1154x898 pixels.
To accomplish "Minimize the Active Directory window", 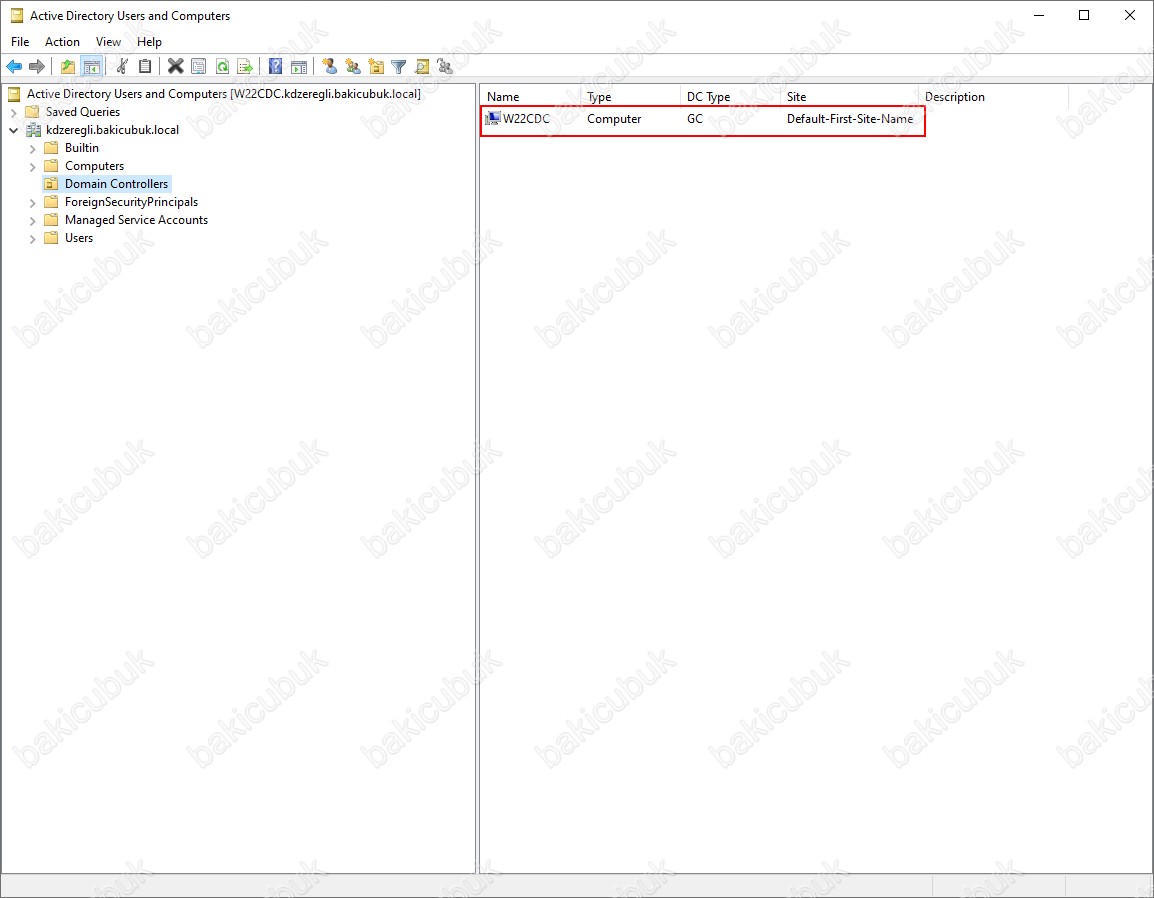I will (x=1039, y=15).
